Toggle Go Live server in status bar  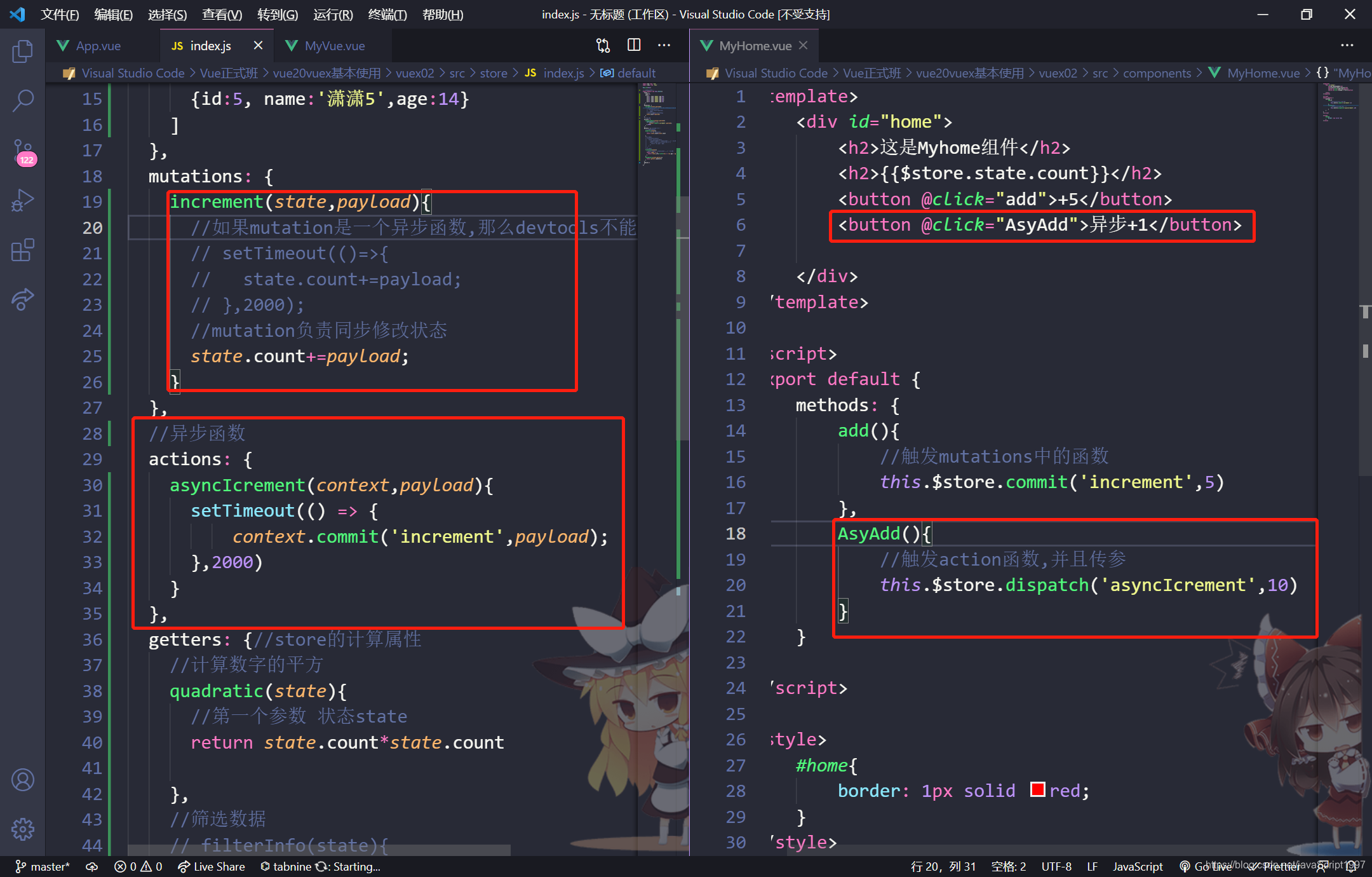pos(1206,866)
